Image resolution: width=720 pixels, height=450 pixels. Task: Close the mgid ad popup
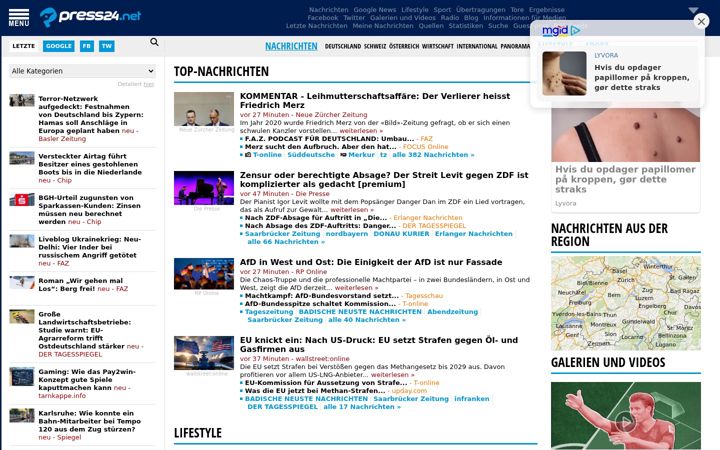point(701,21)
